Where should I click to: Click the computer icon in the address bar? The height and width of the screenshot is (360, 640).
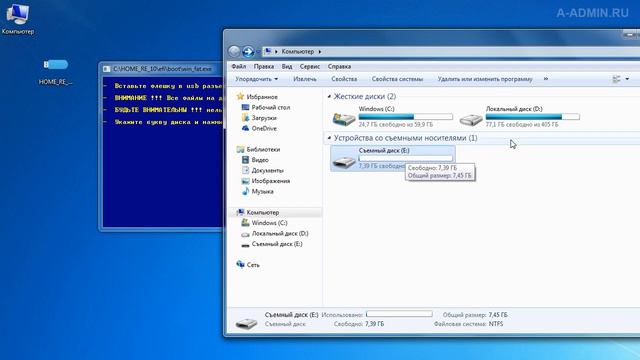click(x=268, y=51)
